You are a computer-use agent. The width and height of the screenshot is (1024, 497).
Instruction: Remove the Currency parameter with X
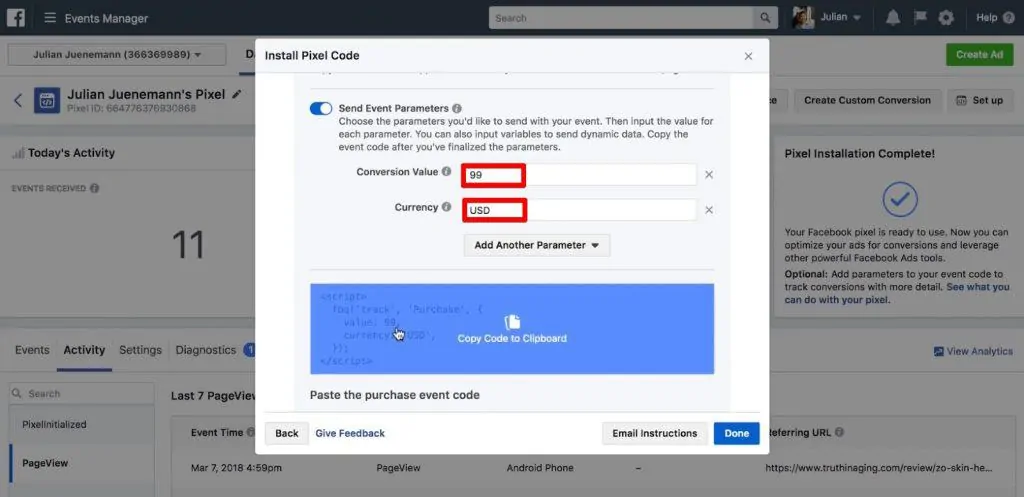[x=709, y=210]
